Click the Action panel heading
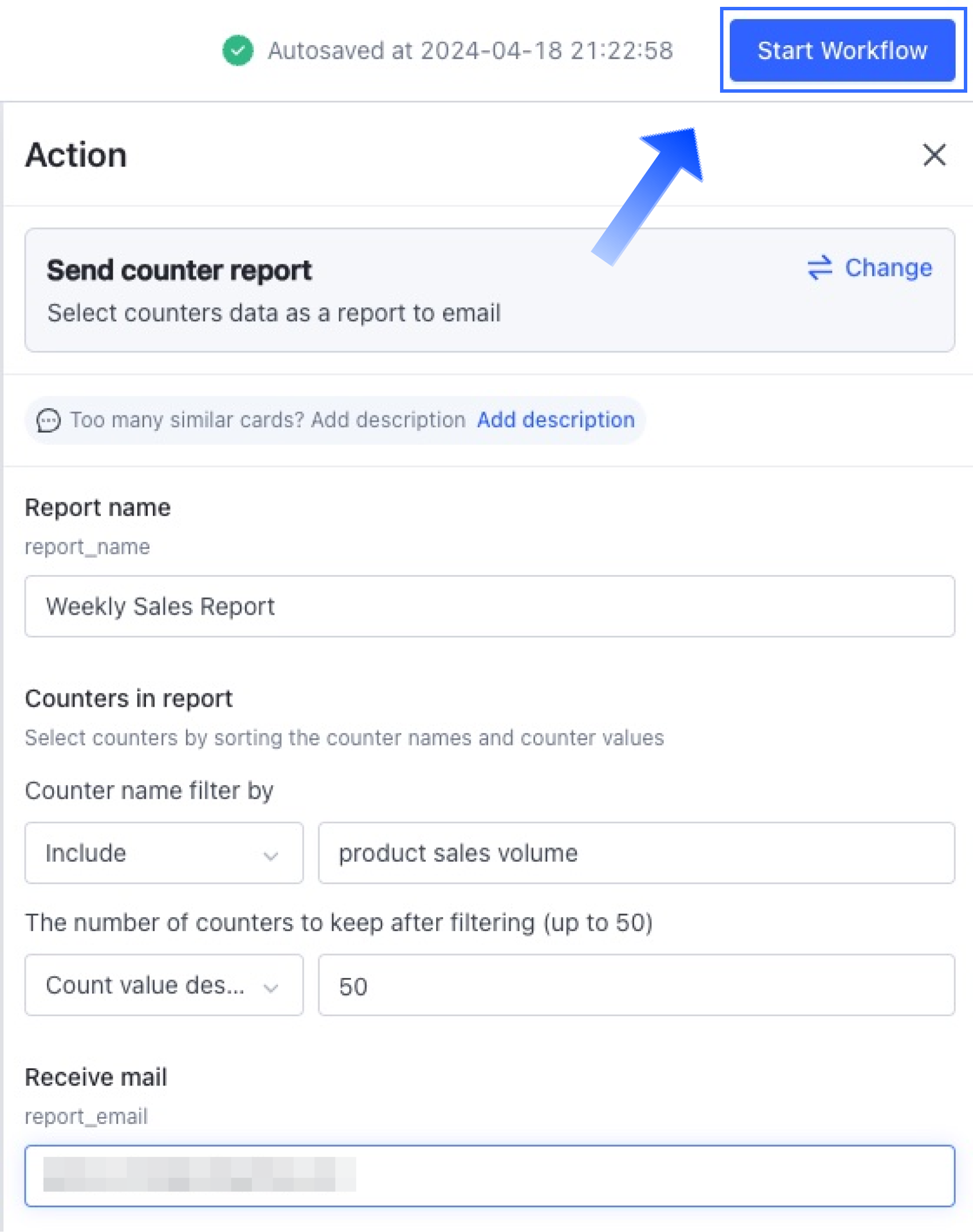The width and height of the screenshot is (973, 1232). pos(76,155)
